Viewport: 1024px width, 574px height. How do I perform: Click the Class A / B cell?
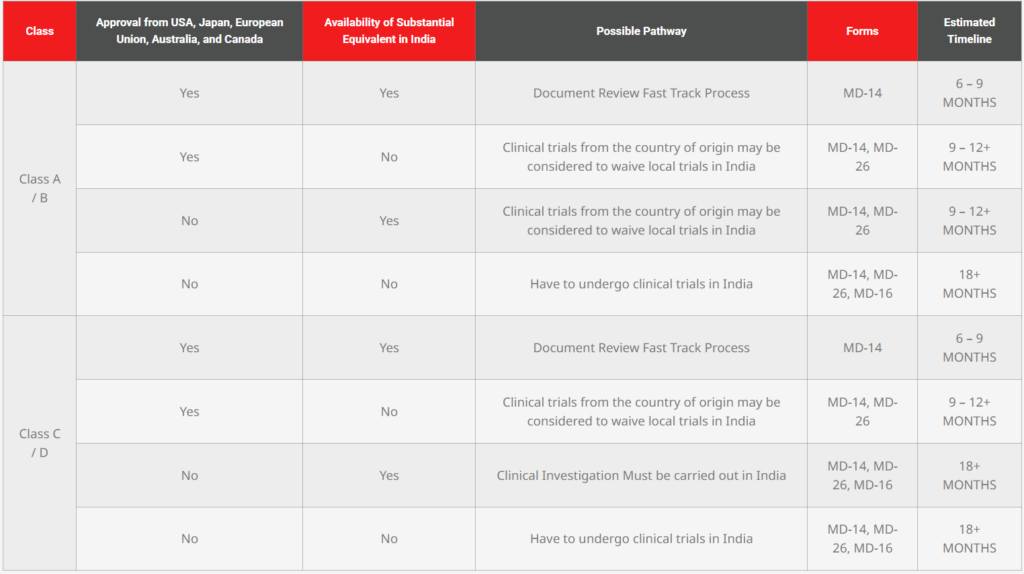click(x=39, y=188)
